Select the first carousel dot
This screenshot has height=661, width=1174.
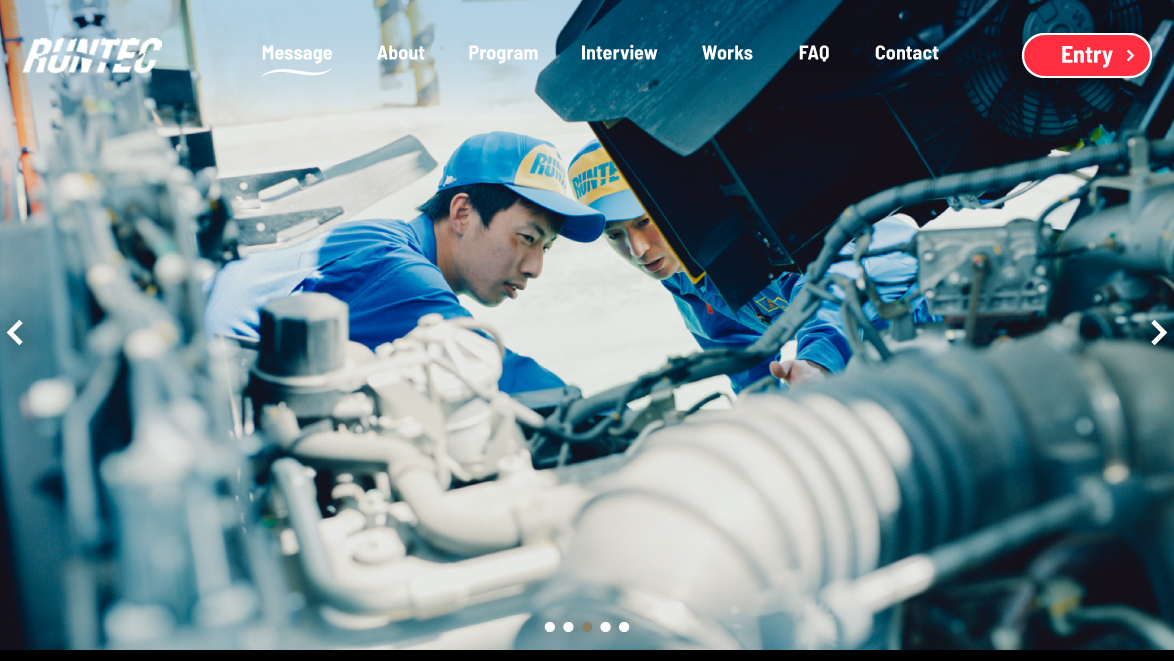[550, 627]
